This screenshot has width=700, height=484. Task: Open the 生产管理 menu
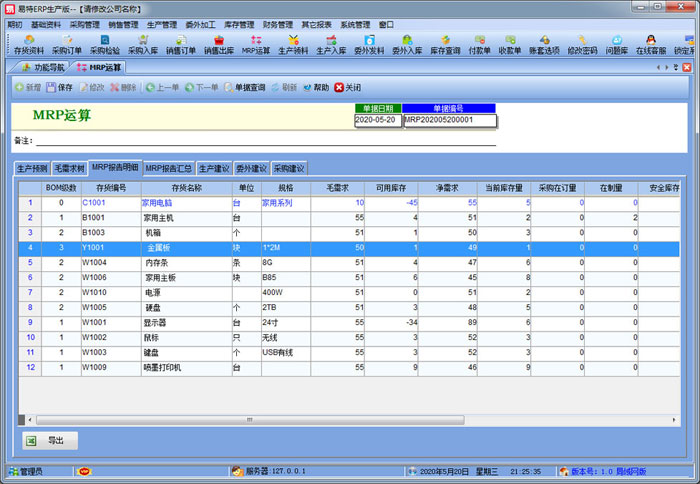(x=162, y=24)
